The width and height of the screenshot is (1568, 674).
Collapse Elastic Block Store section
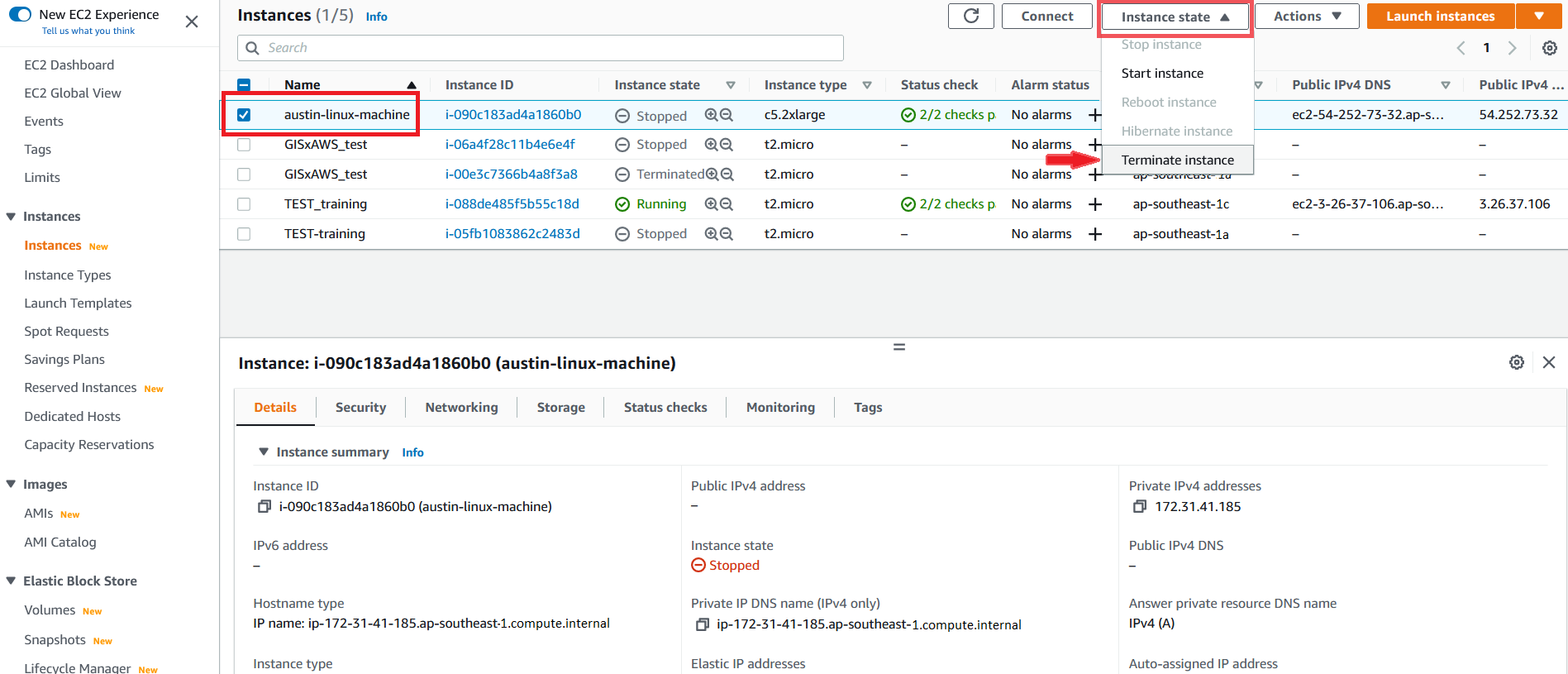pos(11,581)
